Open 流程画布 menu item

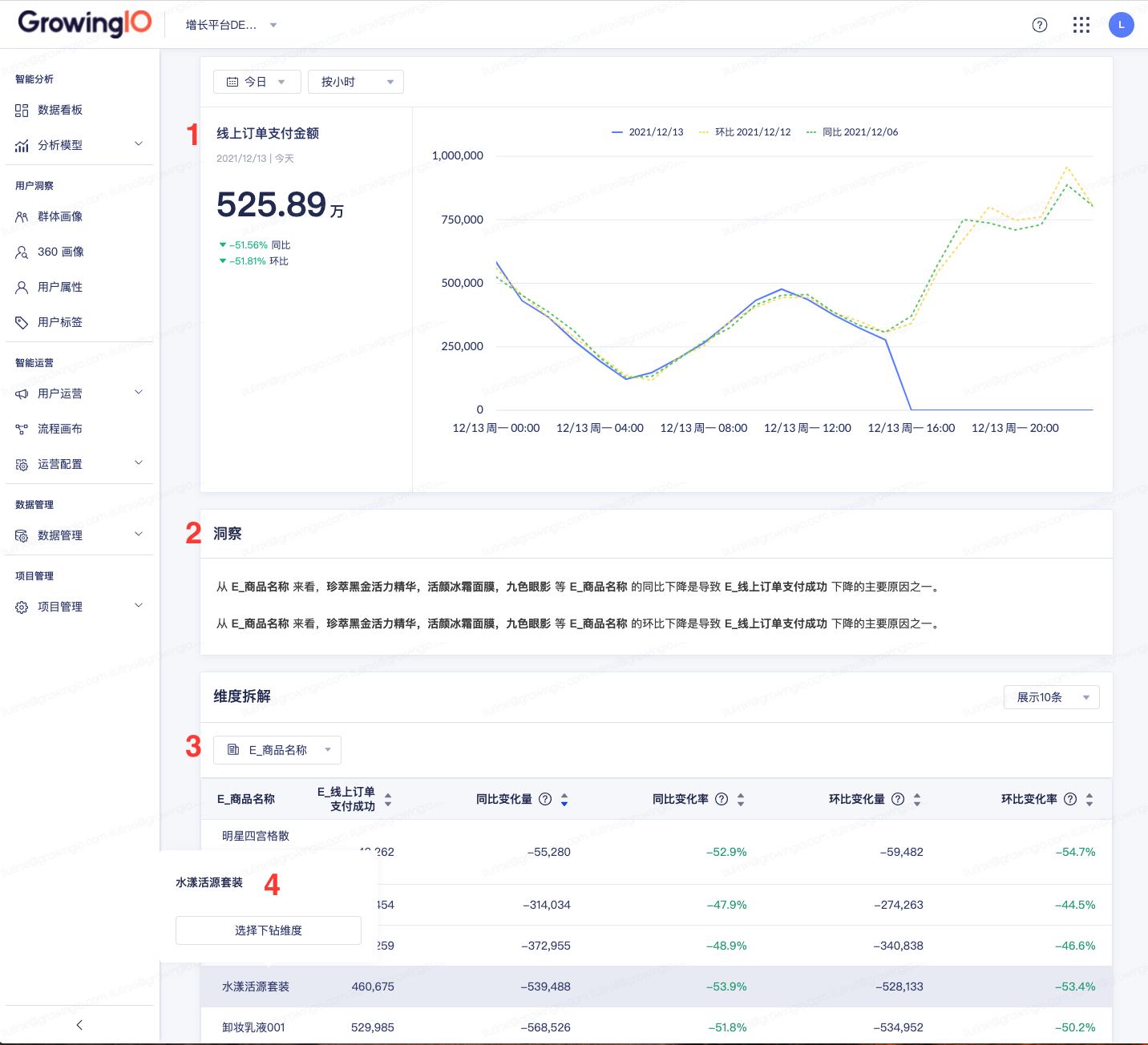coord(60,430)
